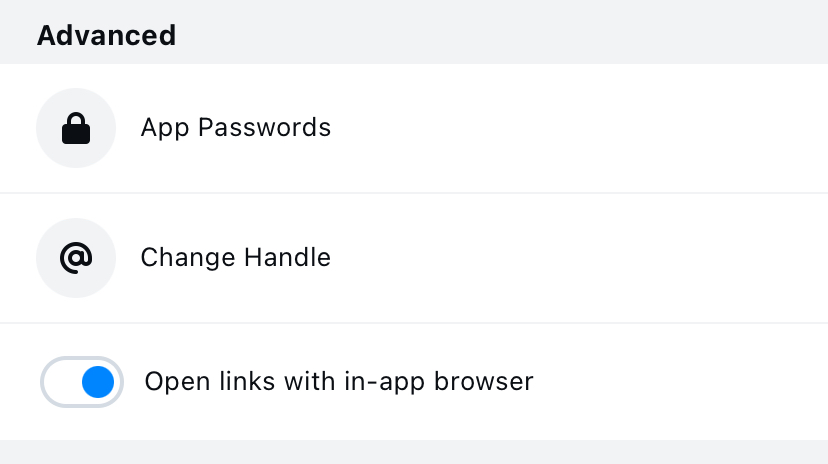Click the black padlock icon
Viewport: 828px width, 464px height.
[76, 128]
